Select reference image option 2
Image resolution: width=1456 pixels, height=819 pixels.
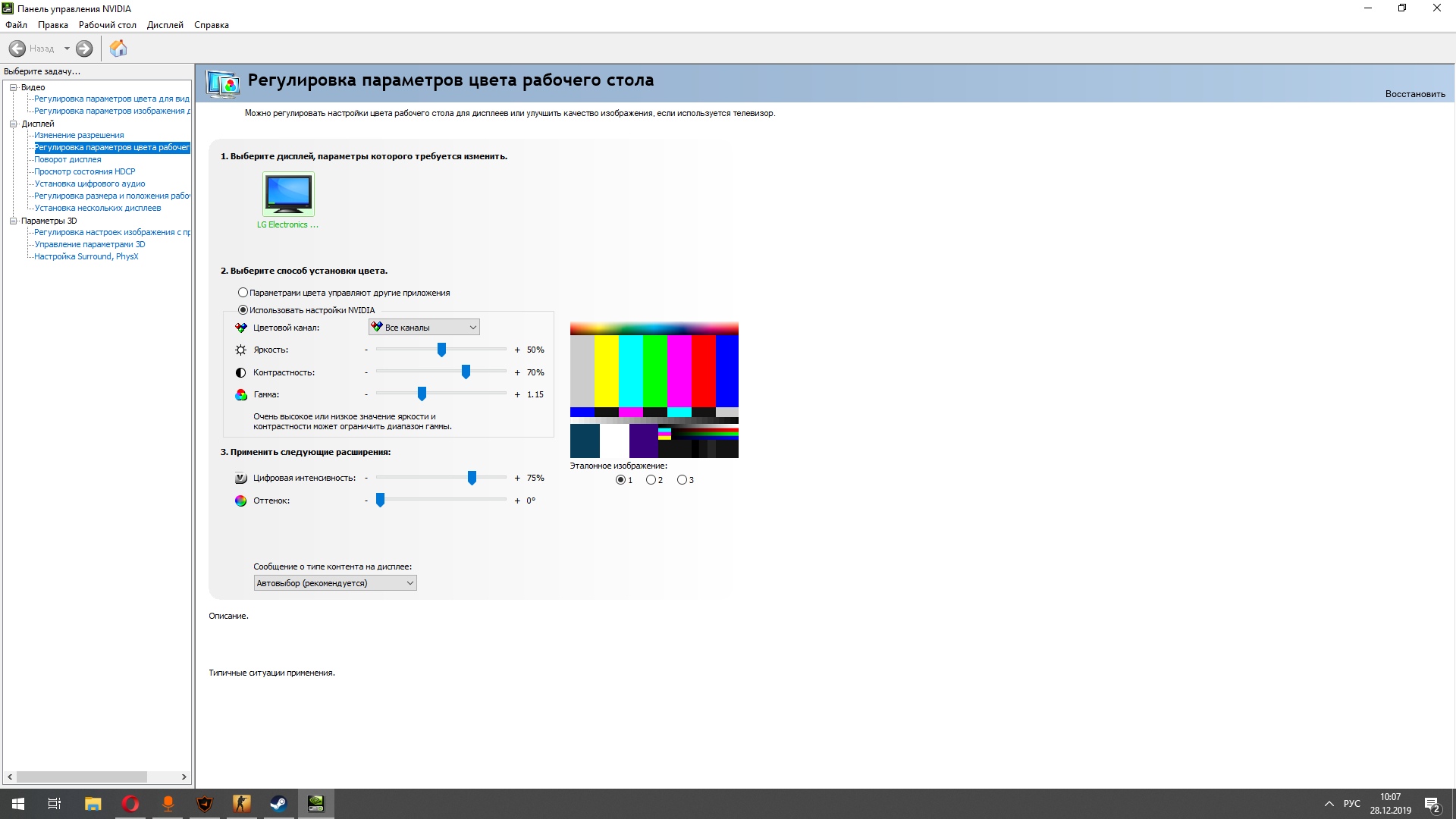point(651,480)
